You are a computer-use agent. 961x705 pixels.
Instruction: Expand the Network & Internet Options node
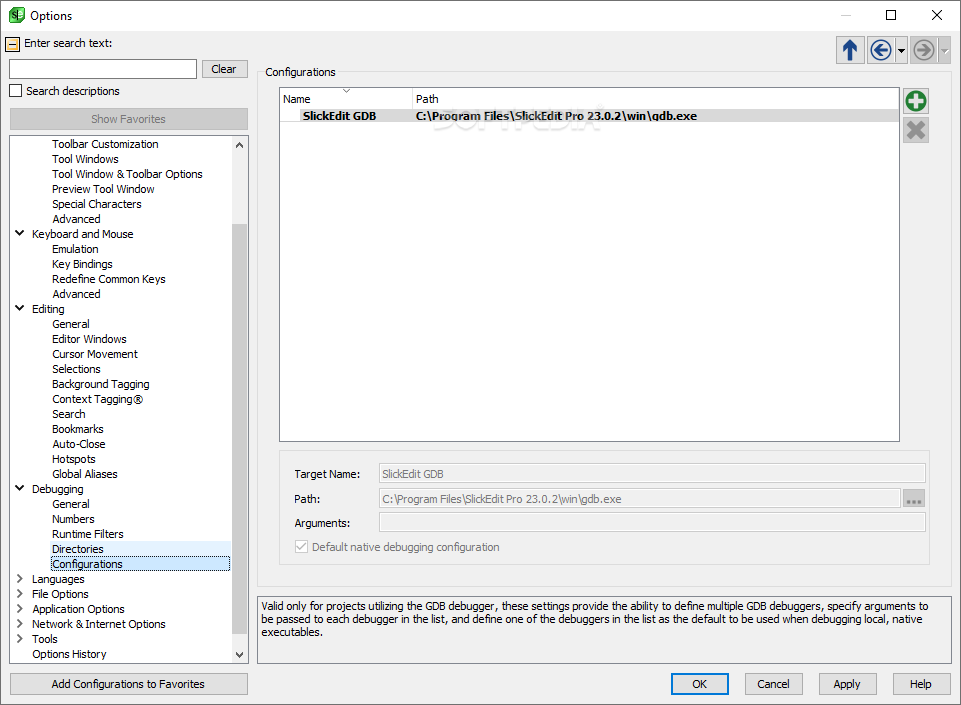[x=20, y=623]
